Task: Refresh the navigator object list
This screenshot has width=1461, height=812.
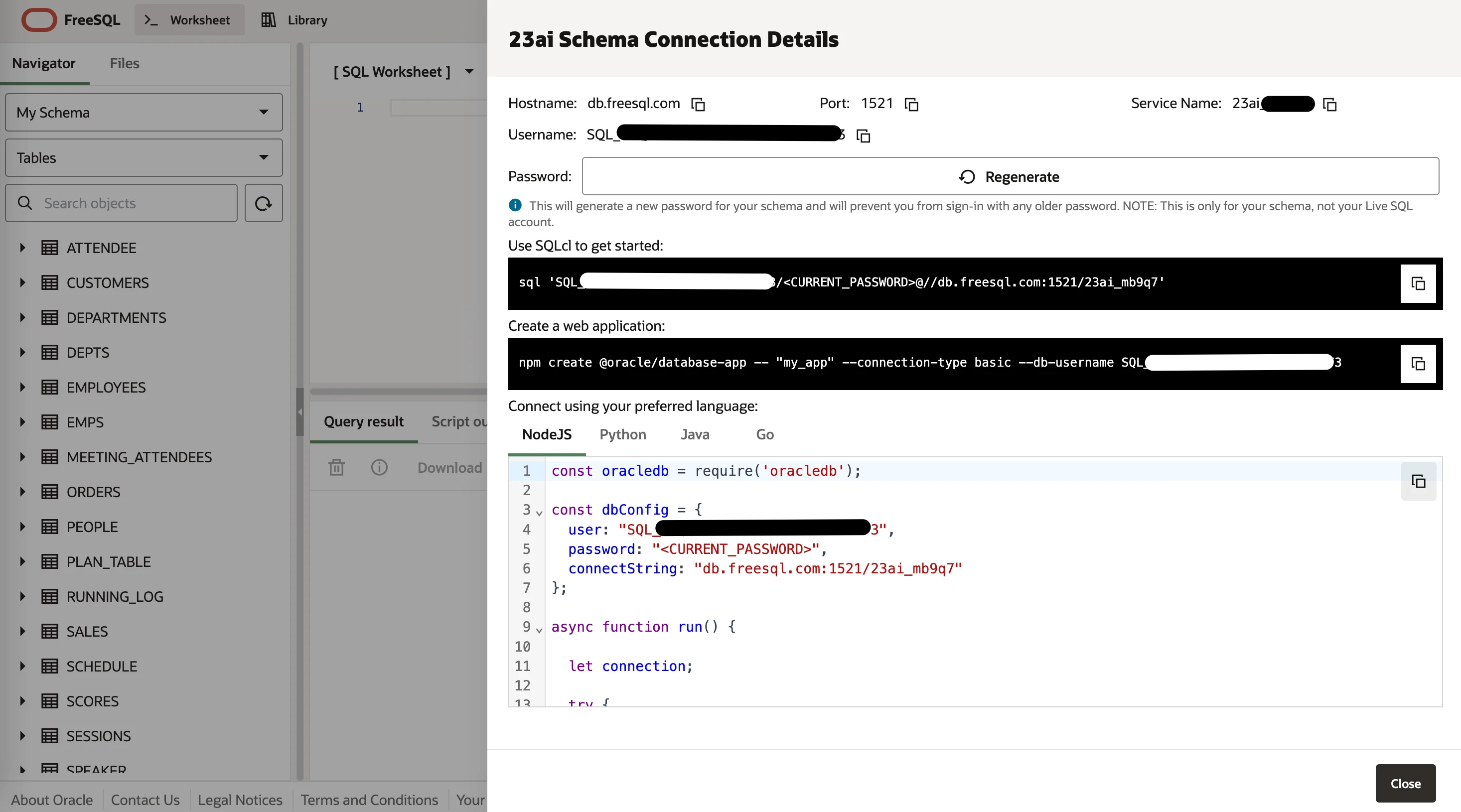Action: 263,203
